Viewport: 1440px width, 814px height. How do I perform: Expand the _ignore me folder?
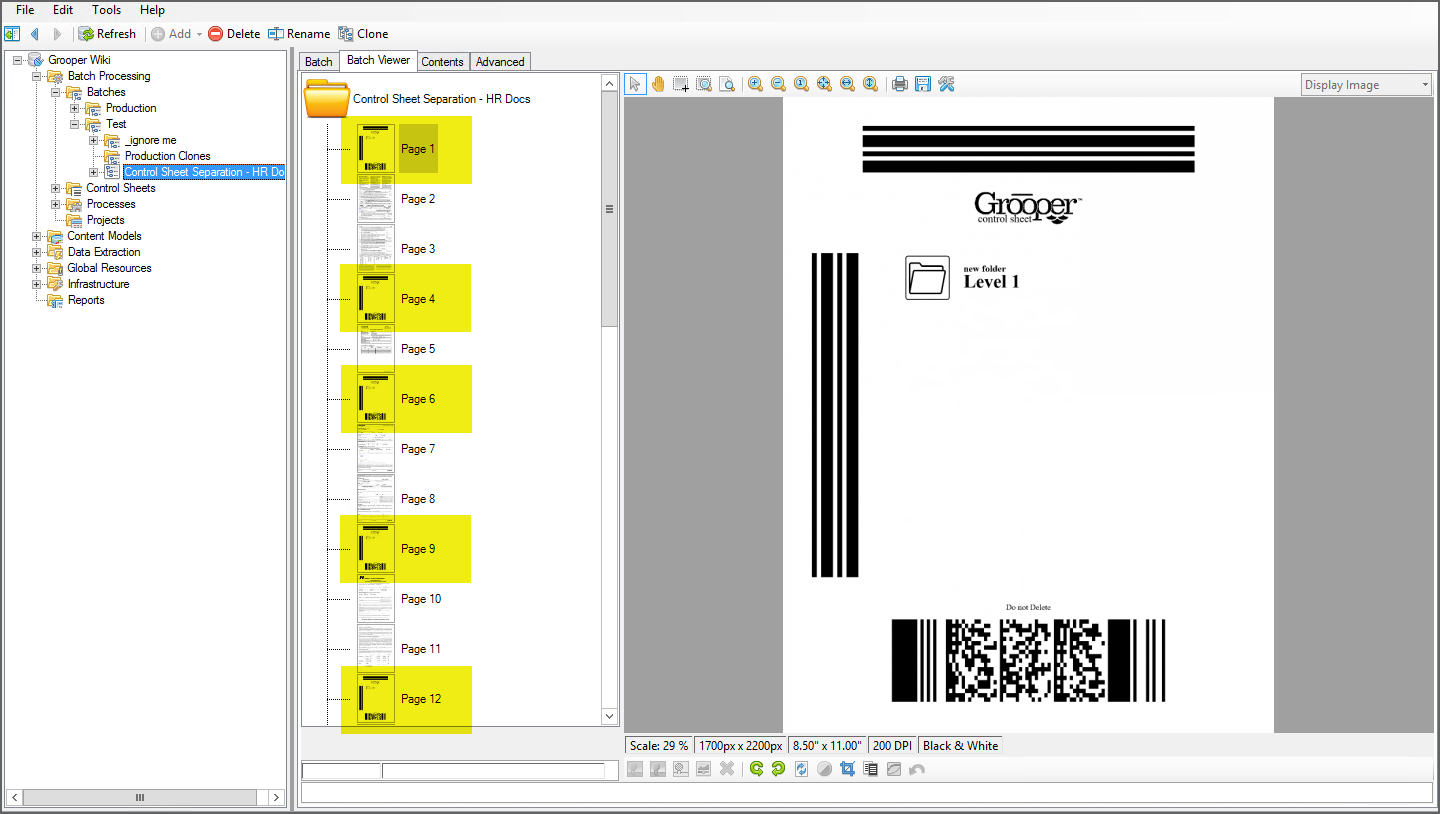click(94, 140)
